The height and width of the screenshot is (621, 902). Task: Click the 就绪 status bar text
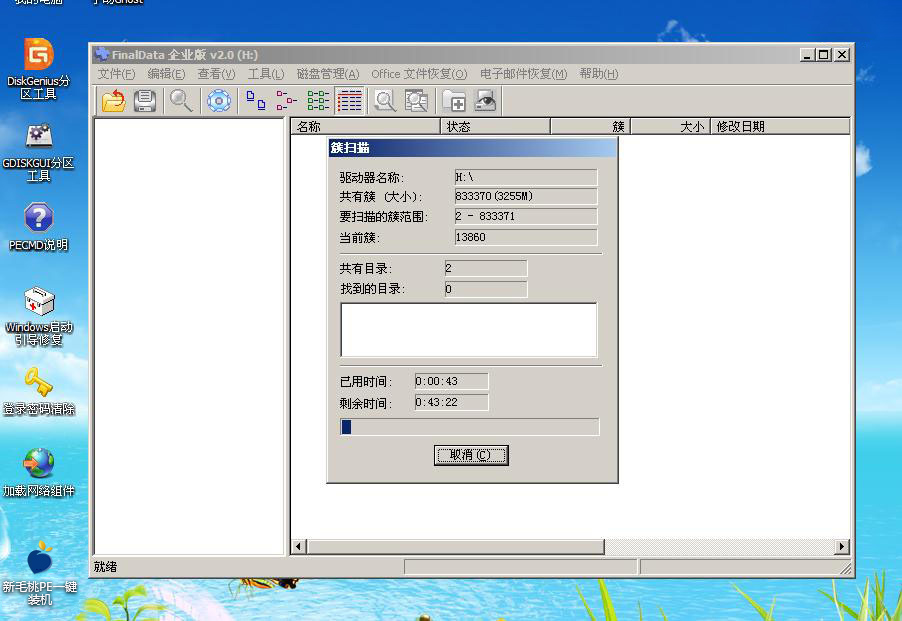click(x=105, y=567)
